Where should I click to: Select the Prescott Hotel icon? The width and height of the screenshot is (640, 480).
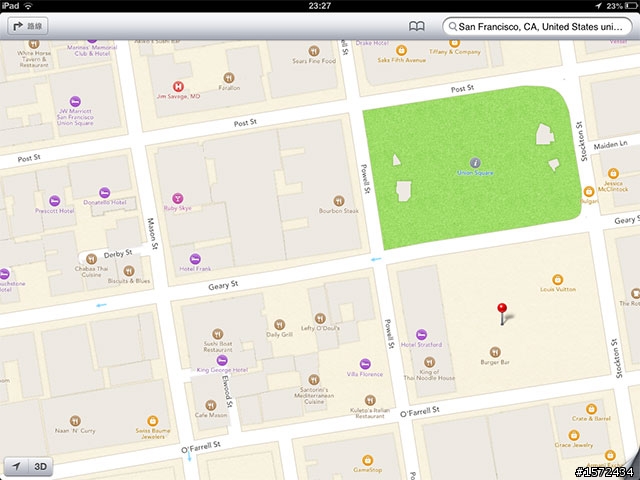click(x=55, y=201)
